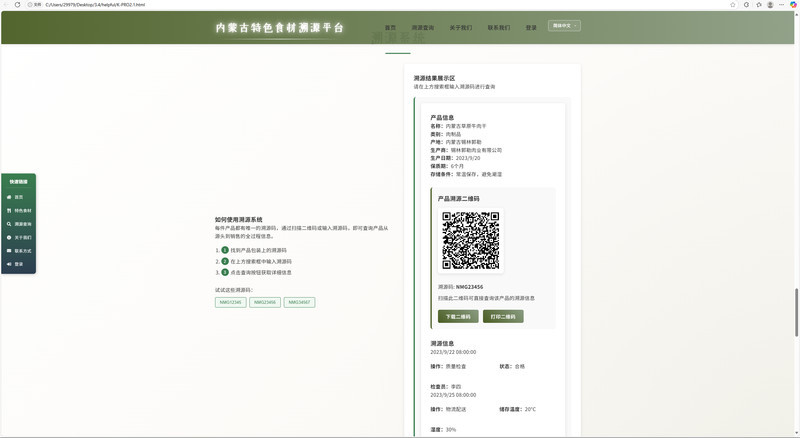
Task: Open 溯源查询 in top navigation
Action: coord(422,28)
